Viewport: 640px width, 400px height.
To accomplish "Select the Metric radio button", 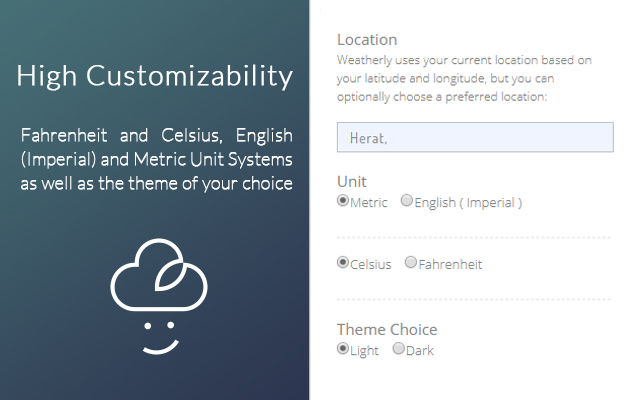I will pyautogui.click(x=343, y=201).
